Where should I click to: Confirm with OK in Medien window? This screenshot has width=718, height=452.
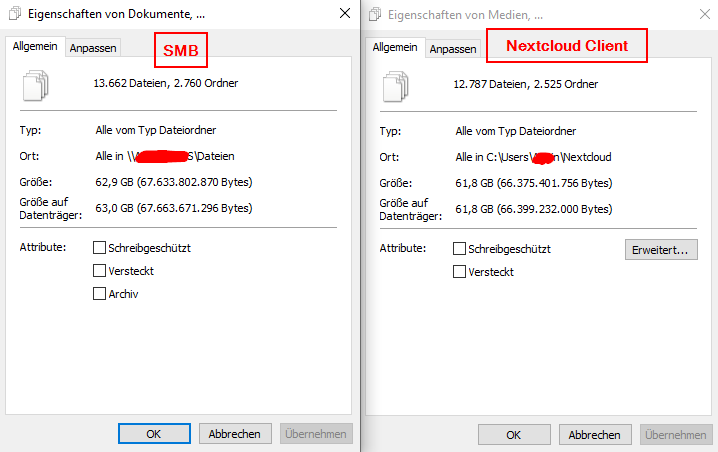tap(514, 435)
